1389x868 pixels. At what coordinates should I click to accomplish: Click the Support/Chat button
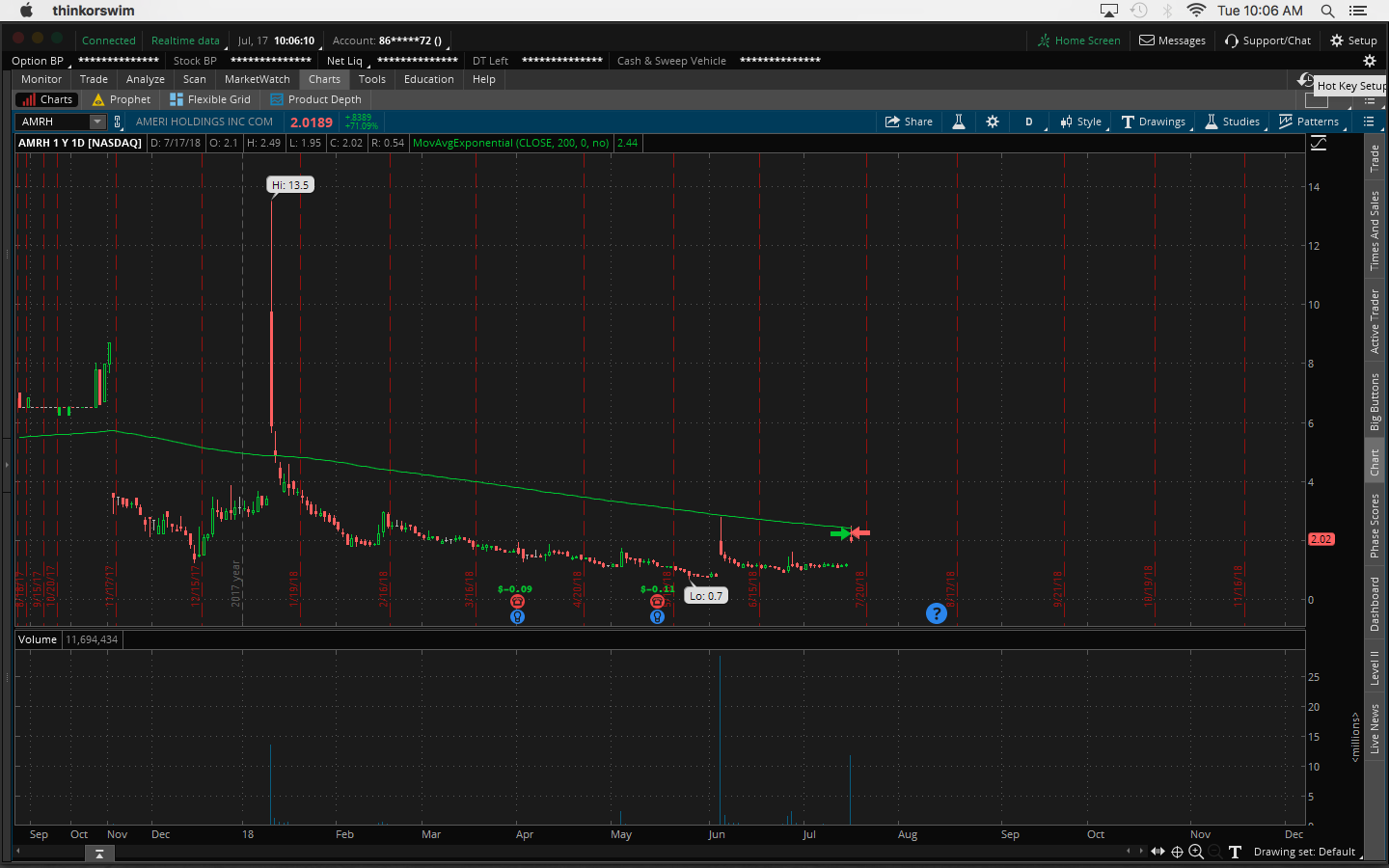[x=1267, y=41]
